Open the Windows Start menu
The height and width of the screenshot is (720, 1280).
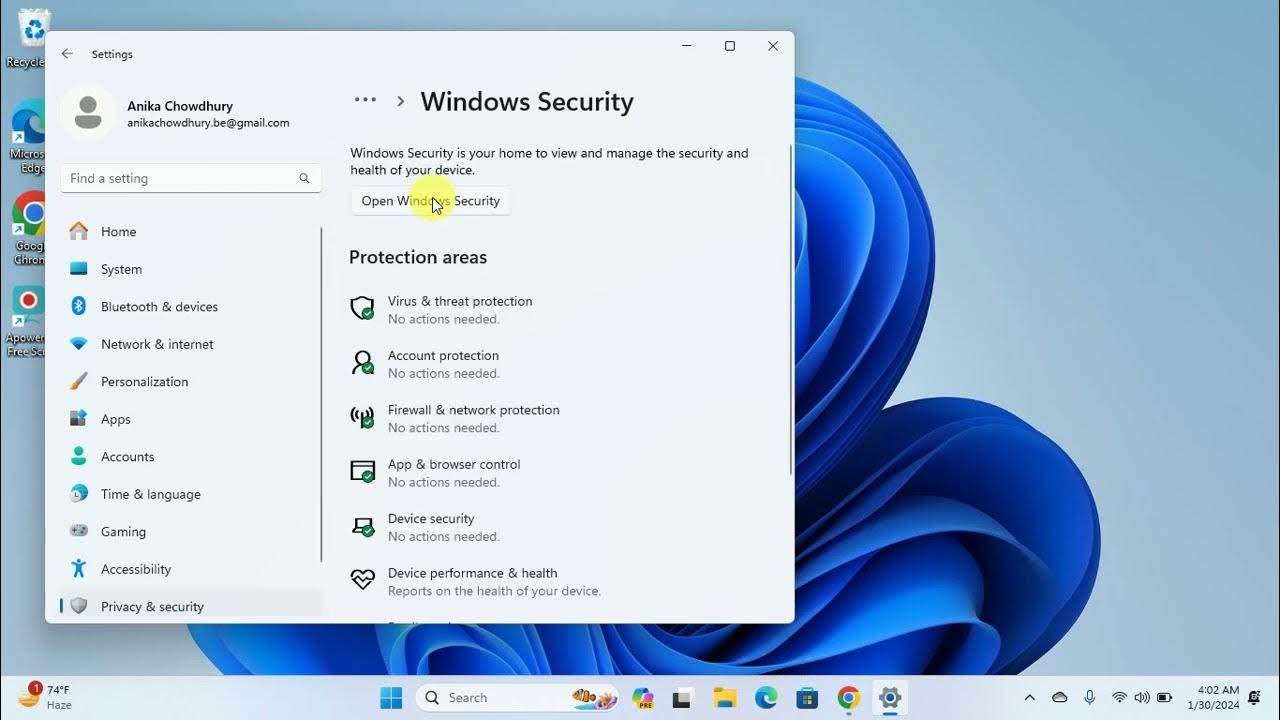391,698
